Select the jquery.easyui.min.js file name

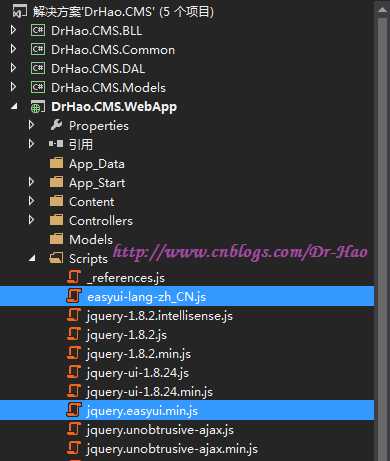pos(142,411)
